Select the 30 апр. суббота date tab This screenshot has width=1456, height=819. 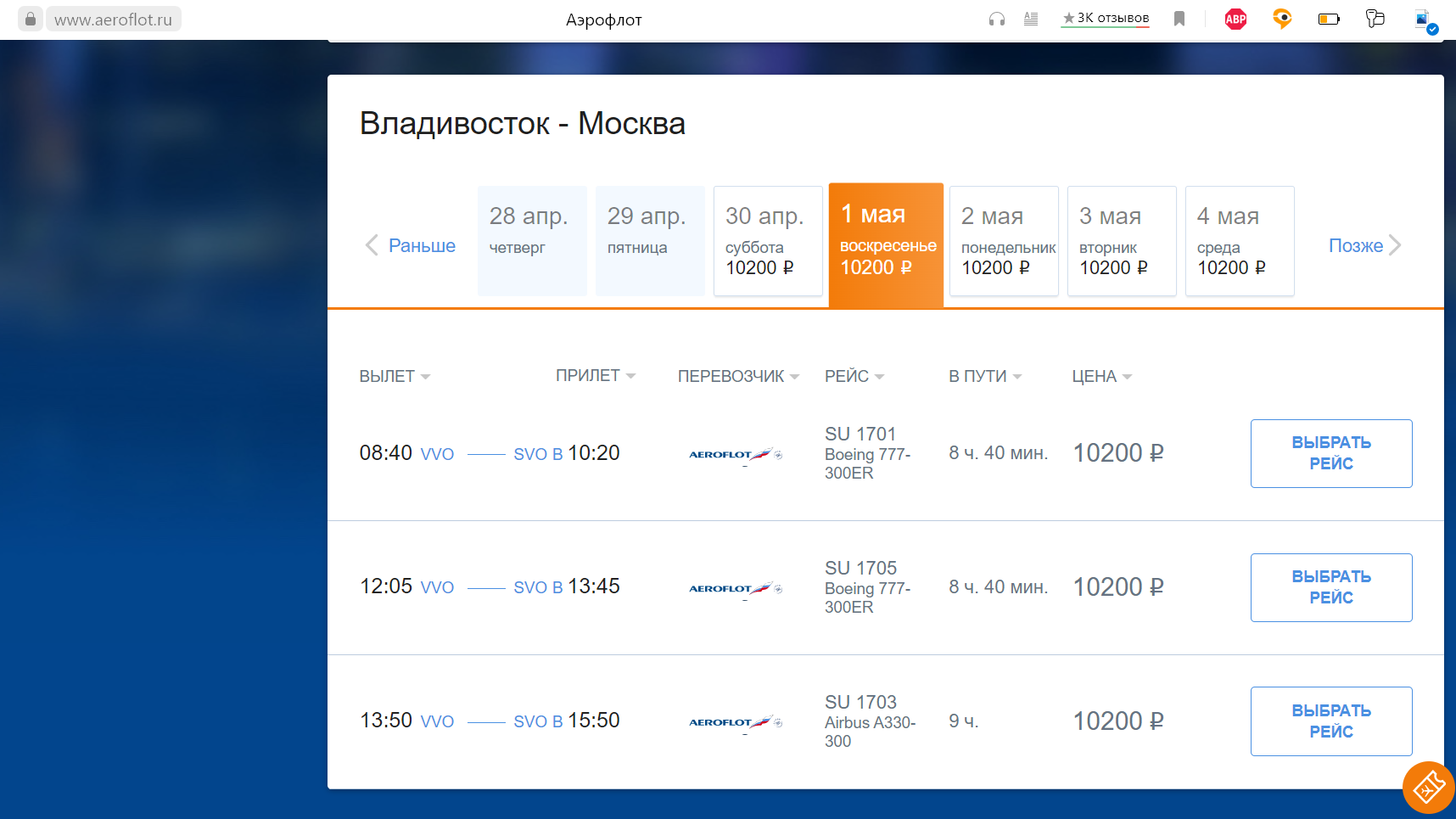coord(768,241)
